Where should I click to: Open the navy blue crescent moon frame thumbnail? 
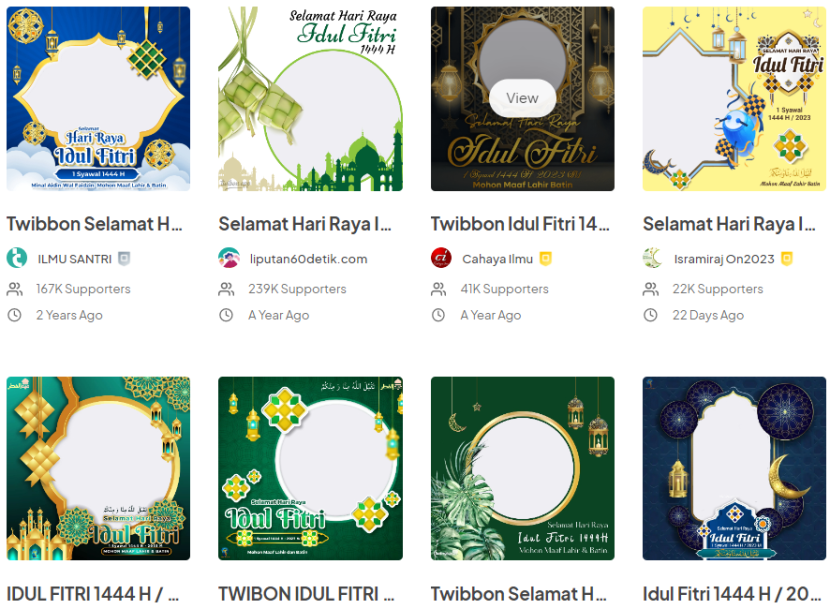(x=734, y=468)
